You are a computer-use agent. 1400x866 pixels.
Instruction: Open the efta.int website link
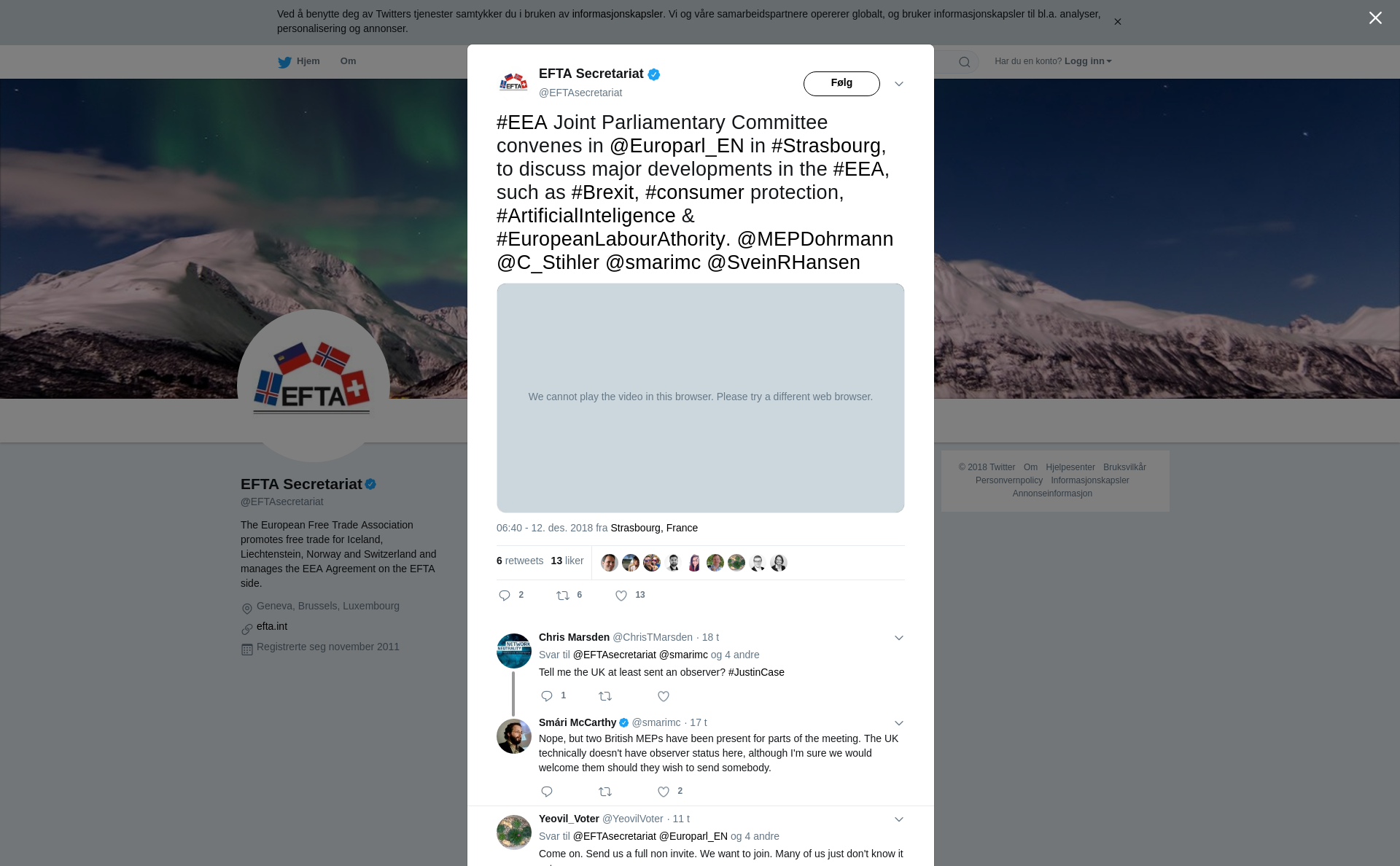[x=272, y=626]
